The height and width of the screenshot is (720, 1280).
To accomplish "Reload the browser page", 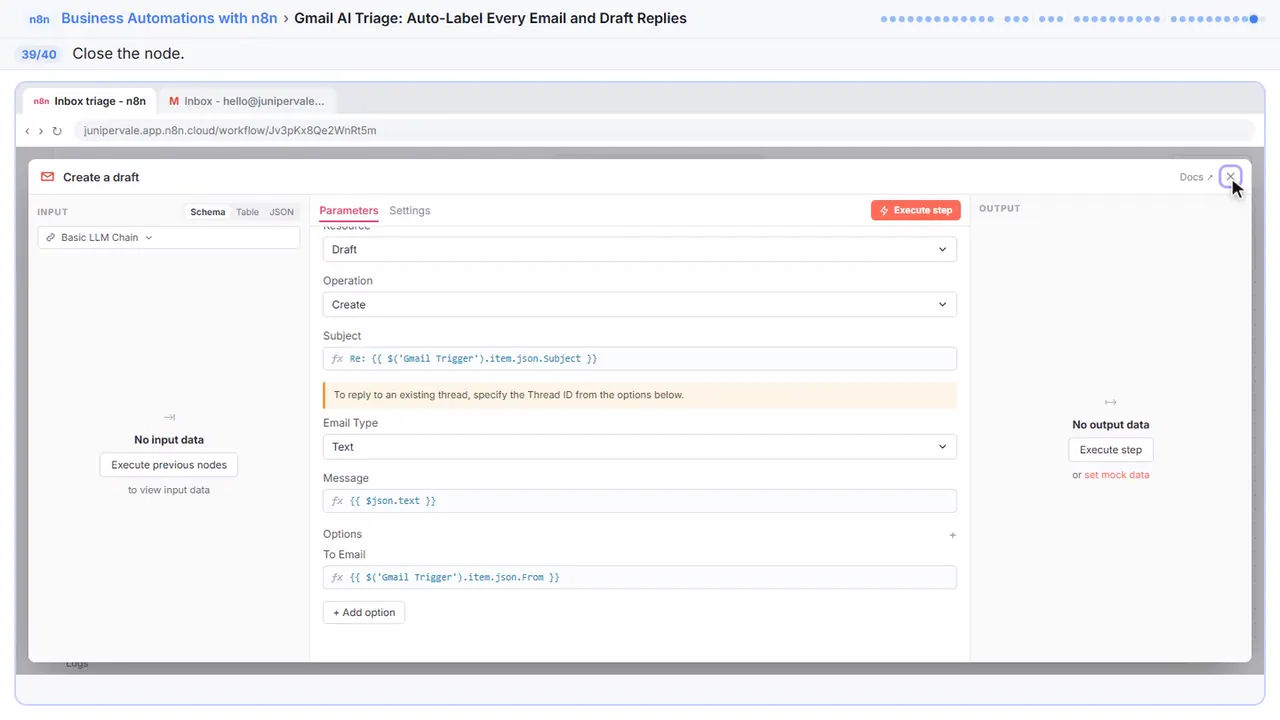I will [57, 131].
